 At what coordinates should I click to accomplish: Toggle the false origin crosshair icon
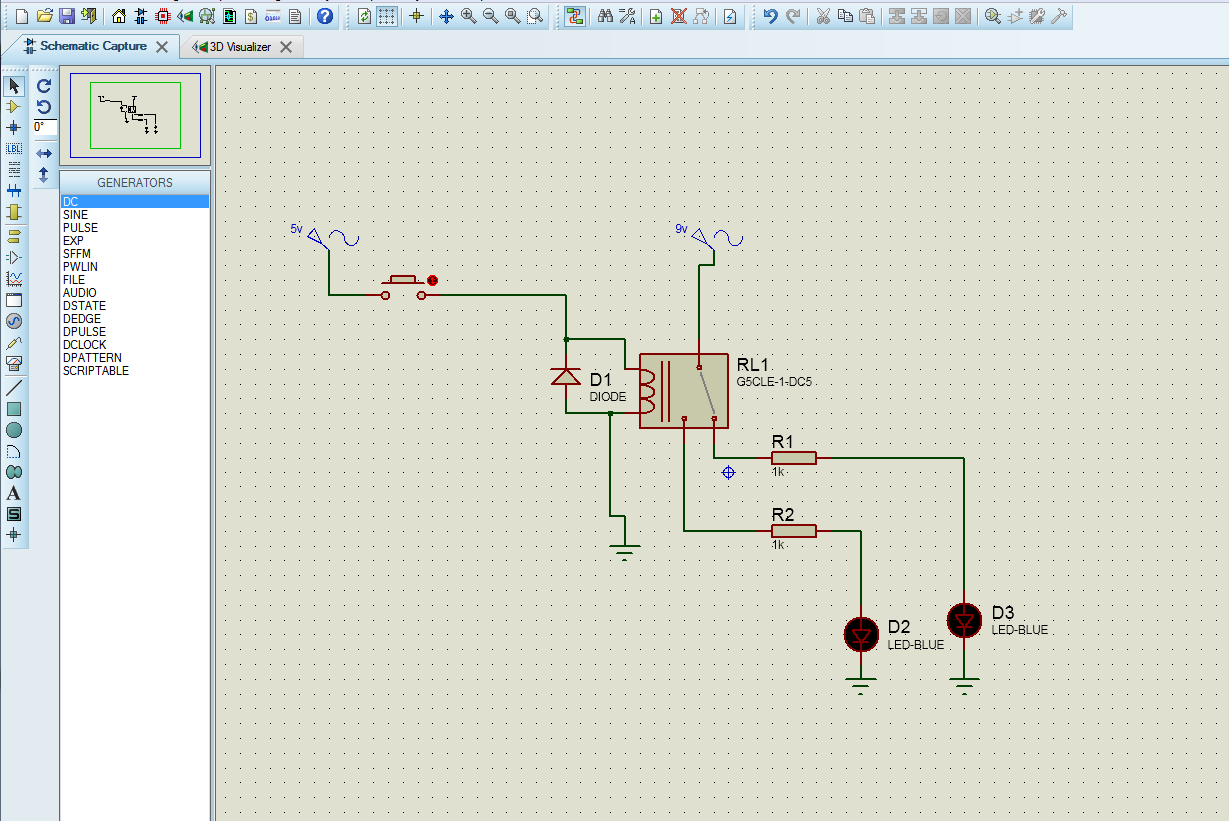[417, 16]
